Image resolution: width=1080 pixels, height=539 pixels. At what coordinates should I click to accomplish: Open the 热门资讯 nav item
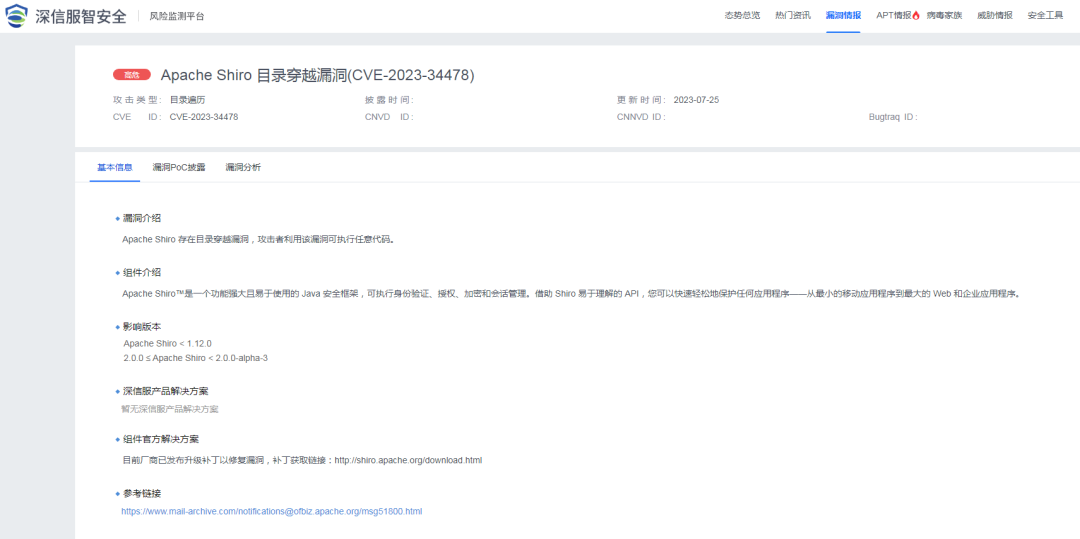[x=793, y=16]
